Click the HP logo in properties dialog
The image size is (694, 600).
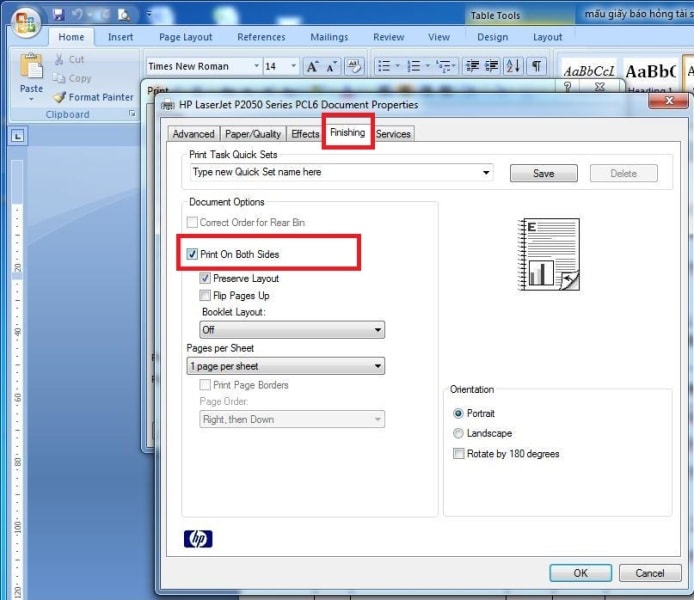[198, 538]
